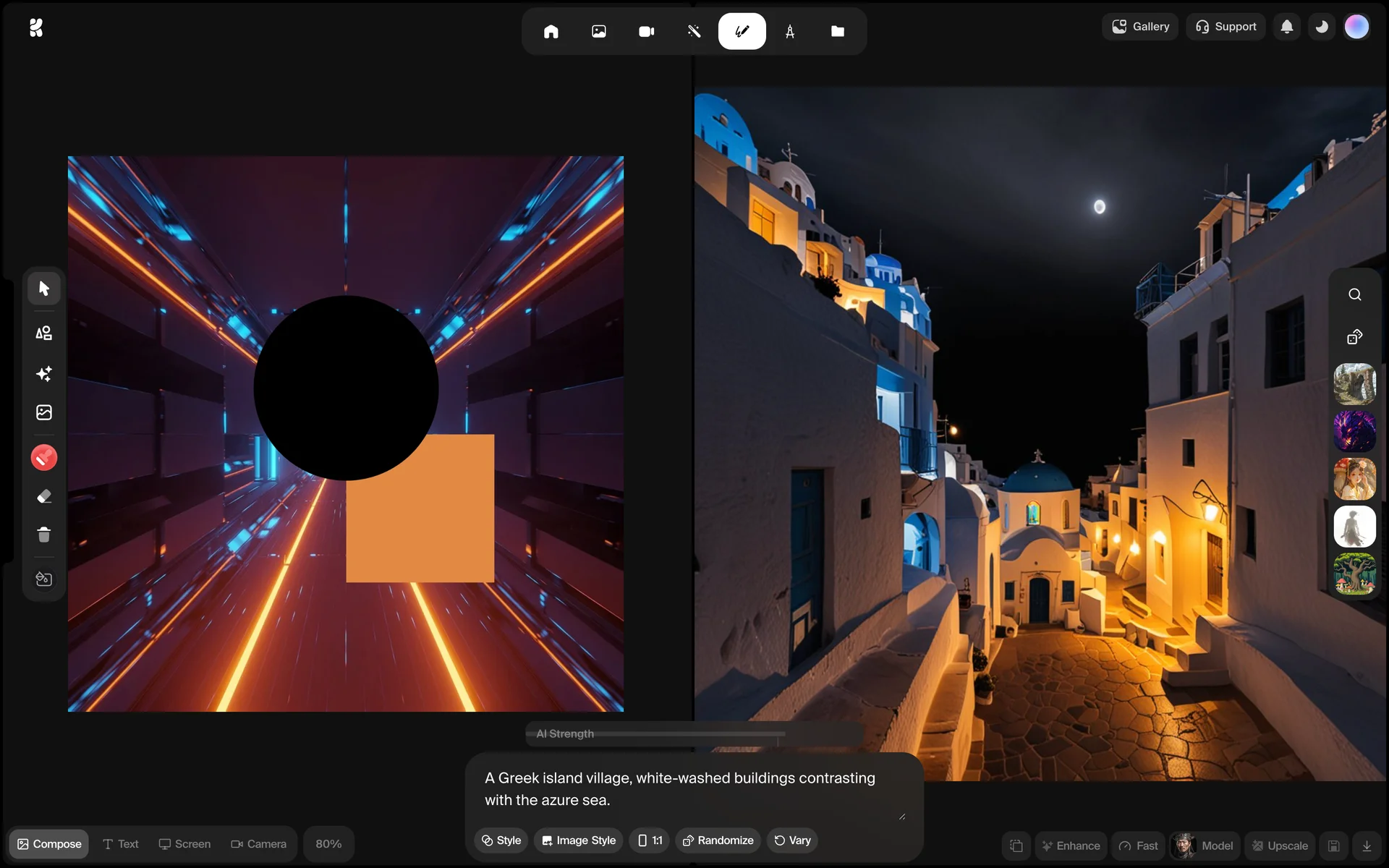Select the eraser tool
Viewport: 1389px width, 868px height.
[x=44, y=497]
